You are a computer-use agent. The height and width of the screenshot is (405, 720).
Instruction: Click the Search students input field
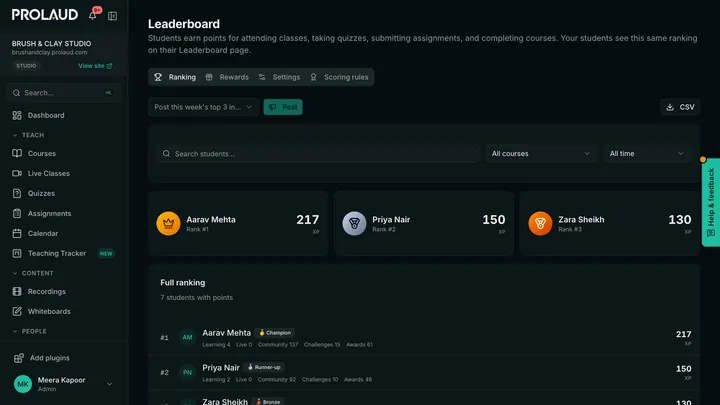click(318, 154)
